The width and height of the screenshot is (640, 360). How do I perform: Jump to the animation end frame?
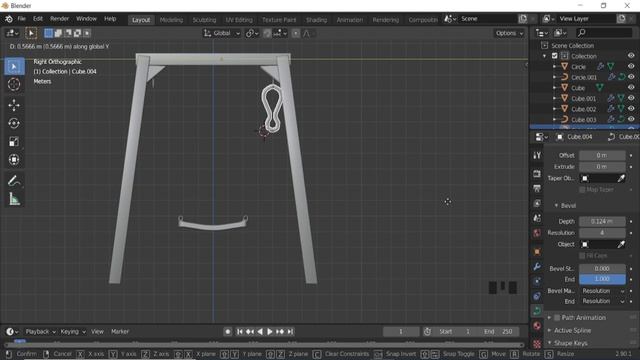(290, 332)
